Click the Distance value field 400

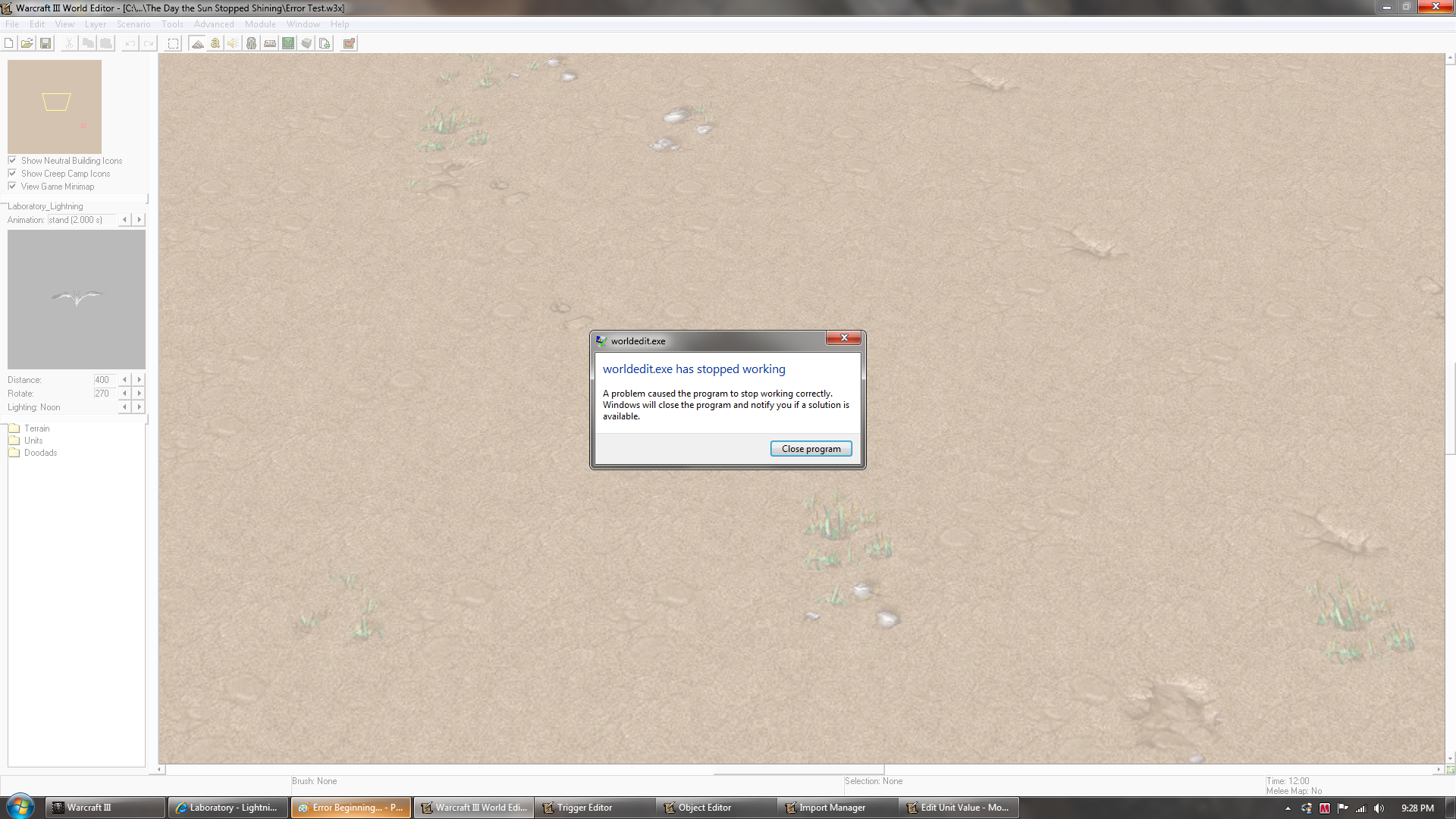pos(104,380)
